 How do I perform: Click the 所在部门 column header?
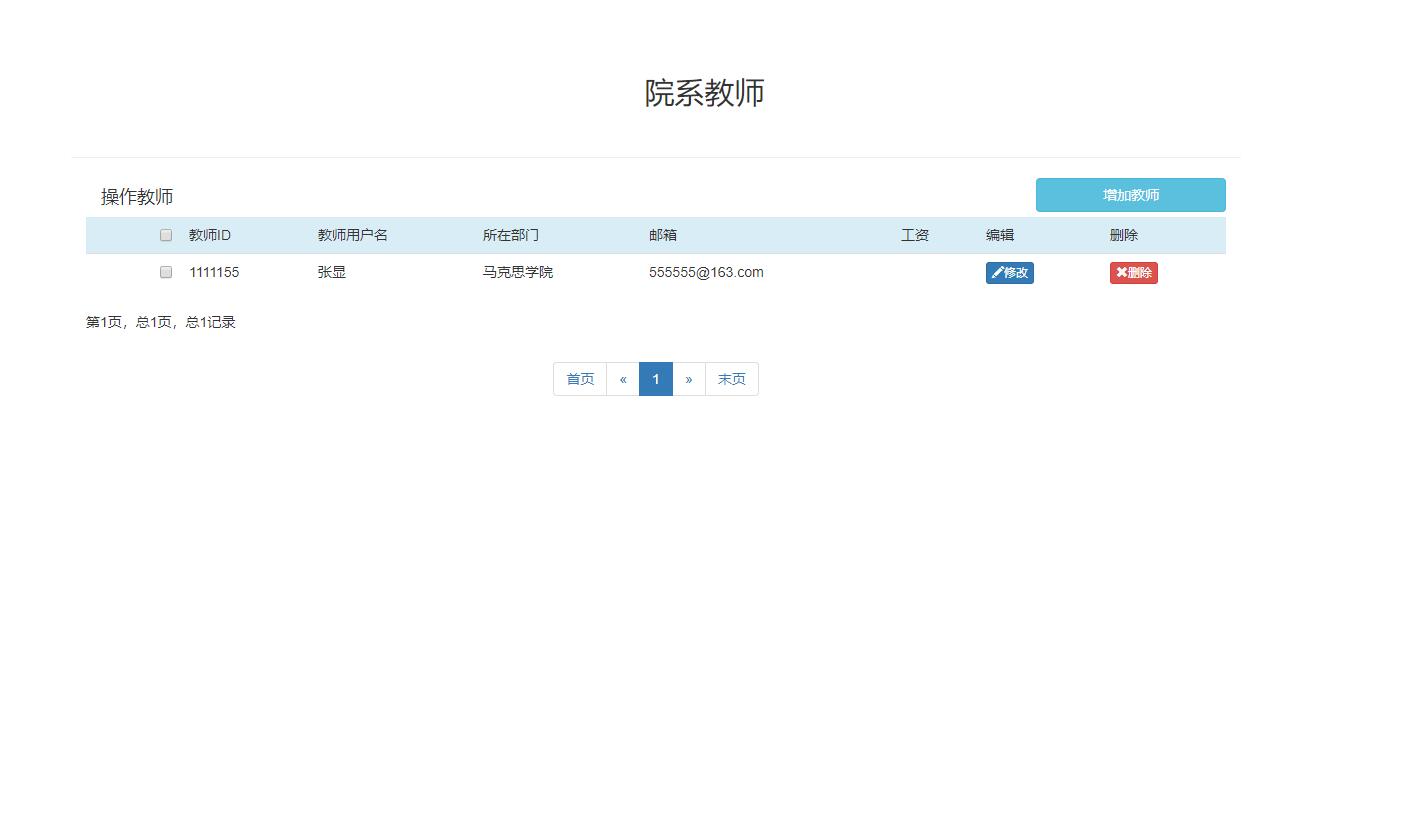[x=511, y=234]
